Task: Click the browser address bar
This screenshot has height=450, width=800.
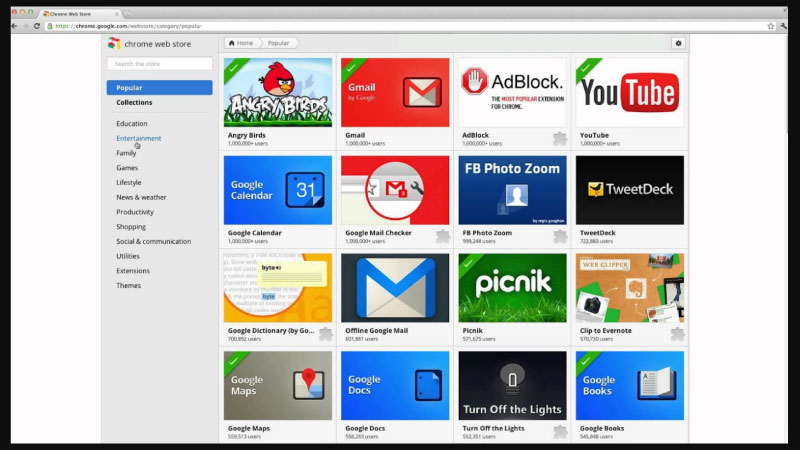Action: [406, 26]
